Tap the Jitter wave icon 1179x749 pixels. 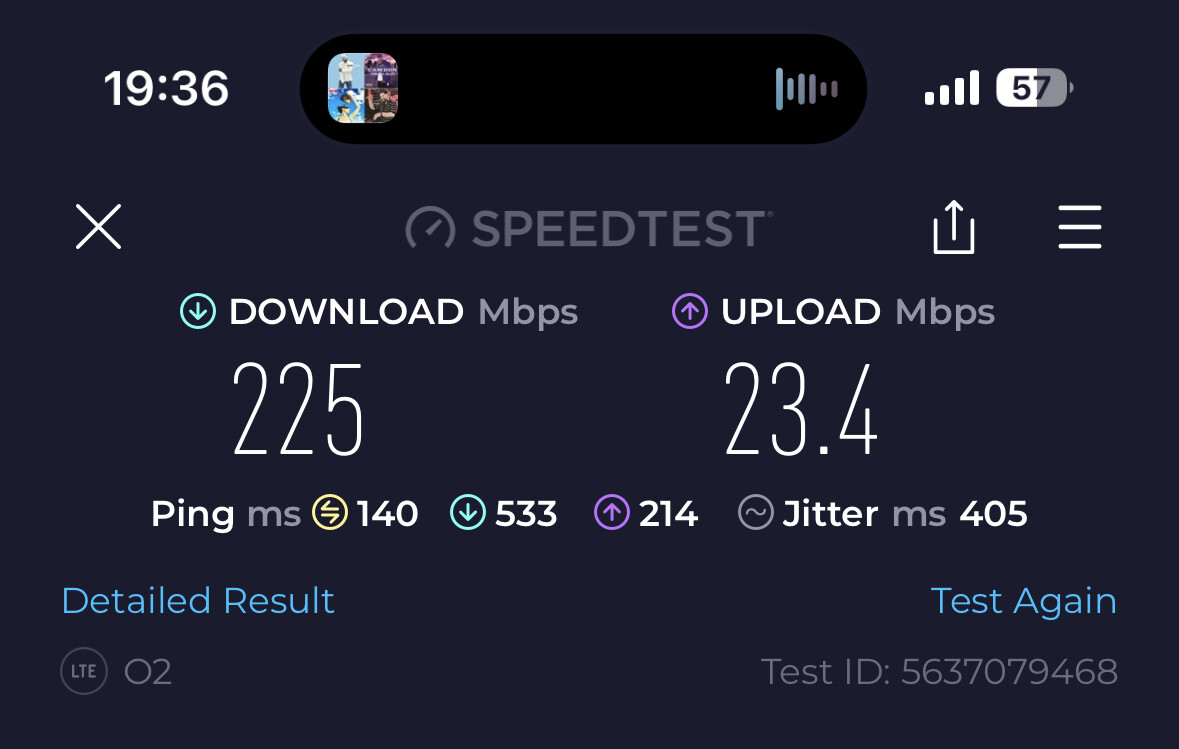coord(756,513)
